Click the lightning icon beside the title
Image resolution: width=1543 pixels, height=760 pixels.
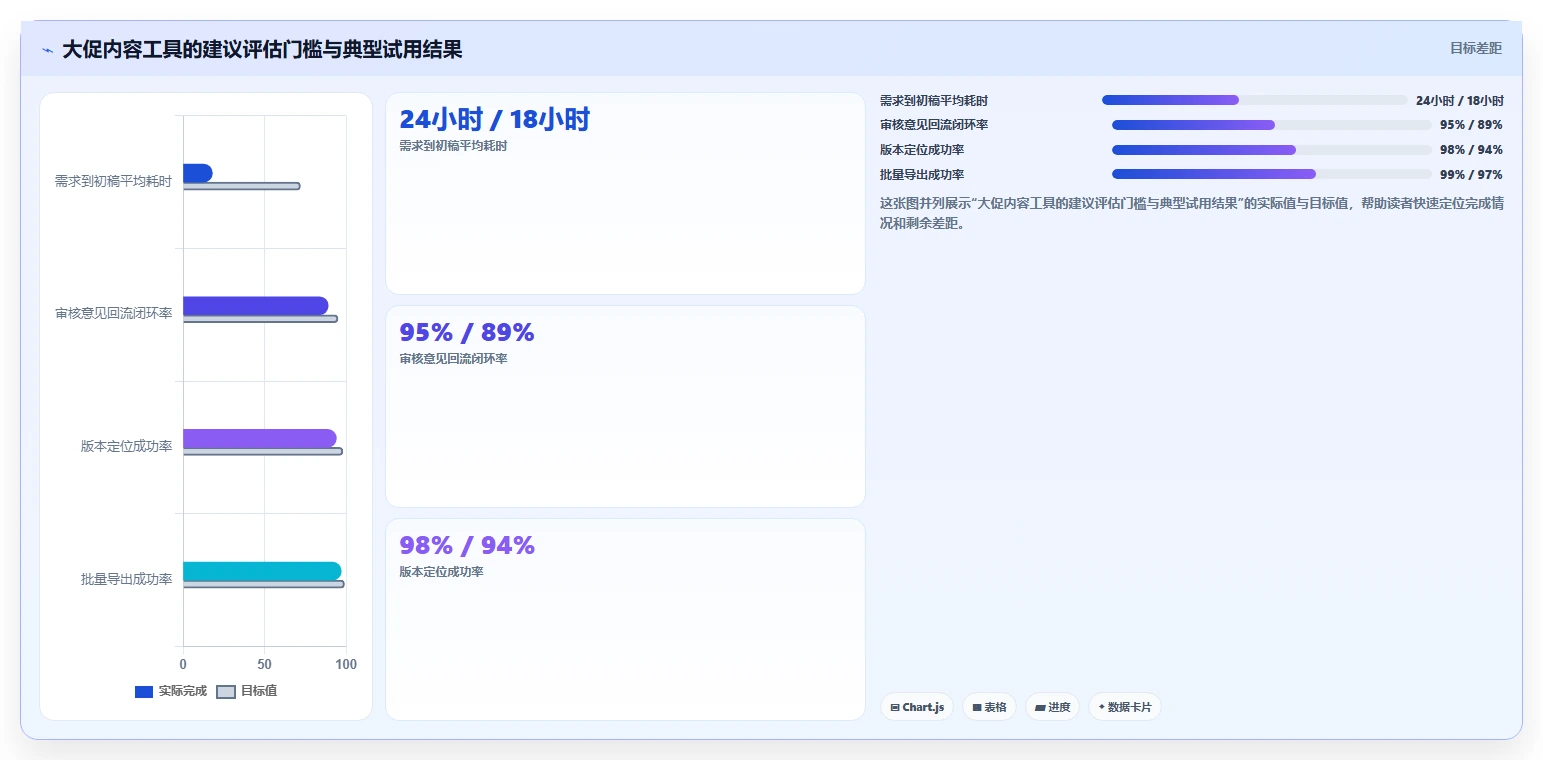tap(47, 50)
